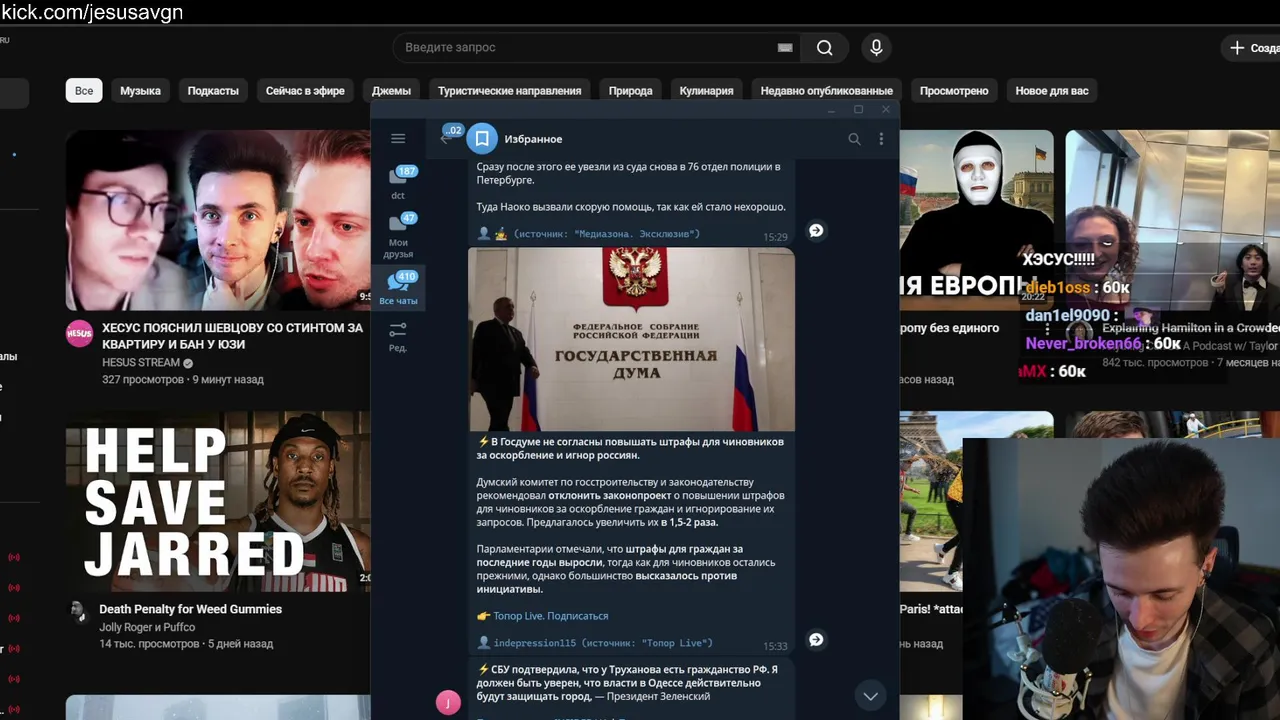Click YouTube search magnifier button
This screenshot has width=1280, height=720.
(x=824, y=47)
